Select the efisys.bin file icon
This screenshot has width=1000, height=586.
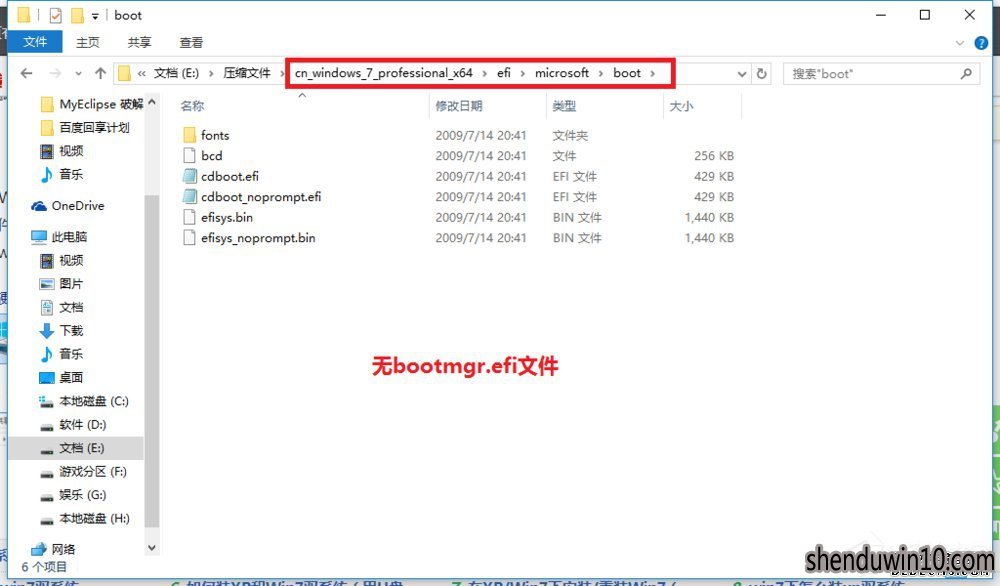[189, 217]
